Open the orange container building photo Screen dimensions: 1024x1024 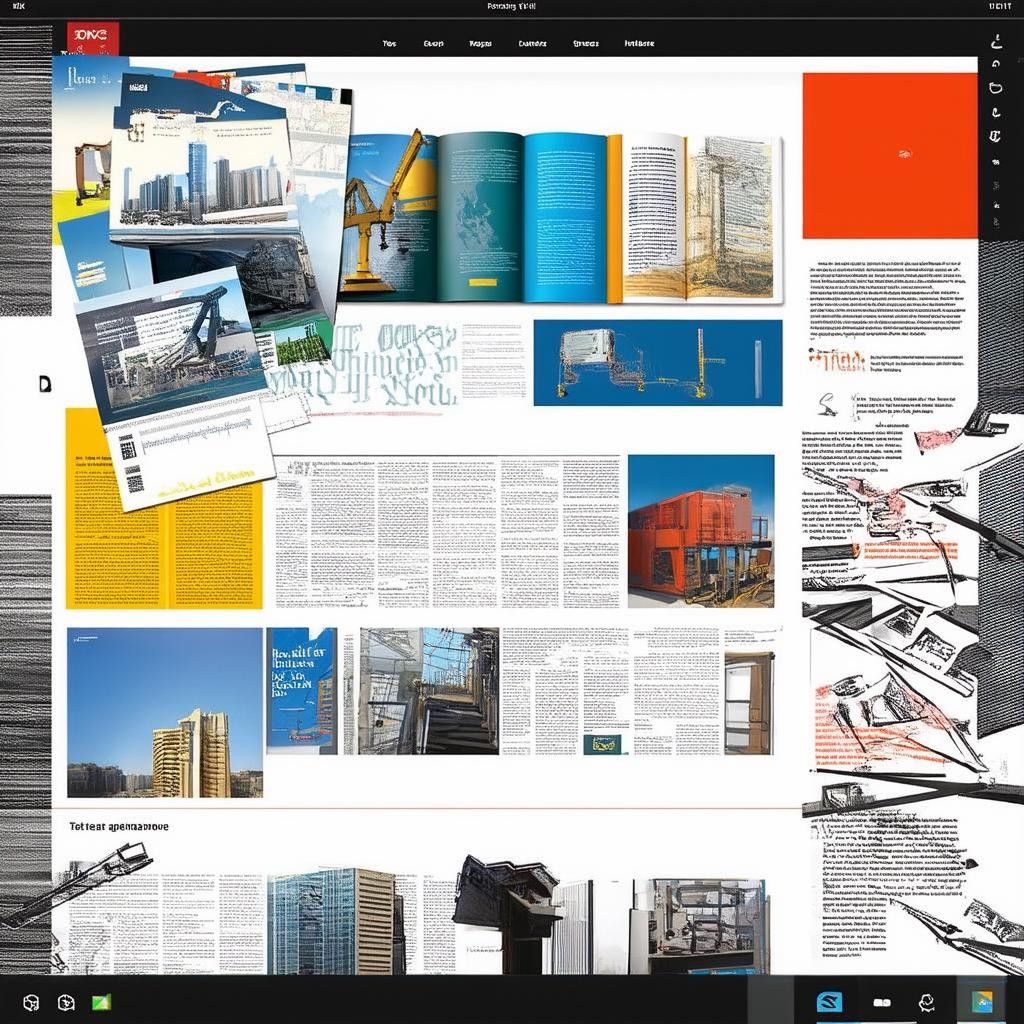tap(700, 531)
